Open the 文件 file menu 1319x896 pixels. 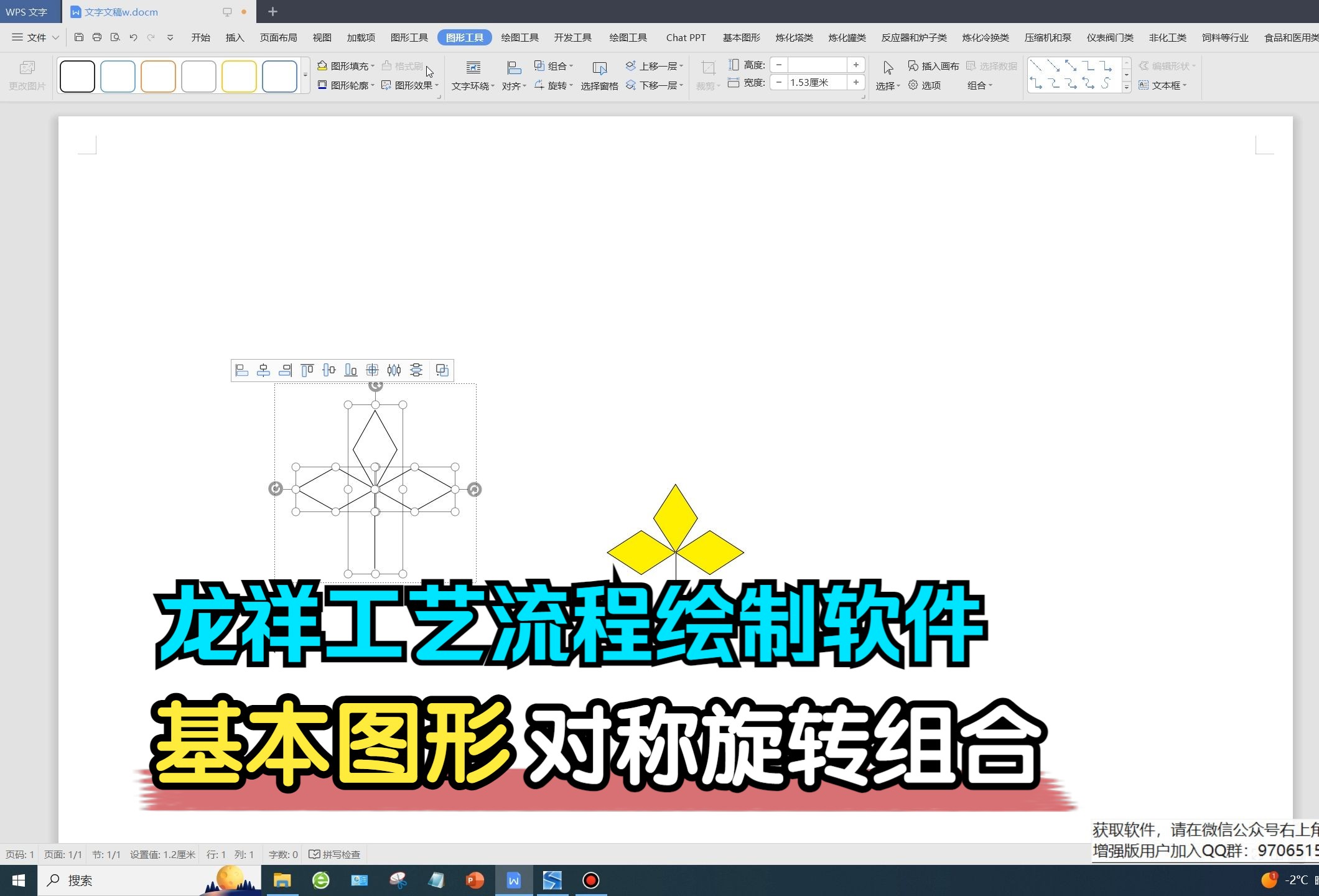(x=35, y=37)
